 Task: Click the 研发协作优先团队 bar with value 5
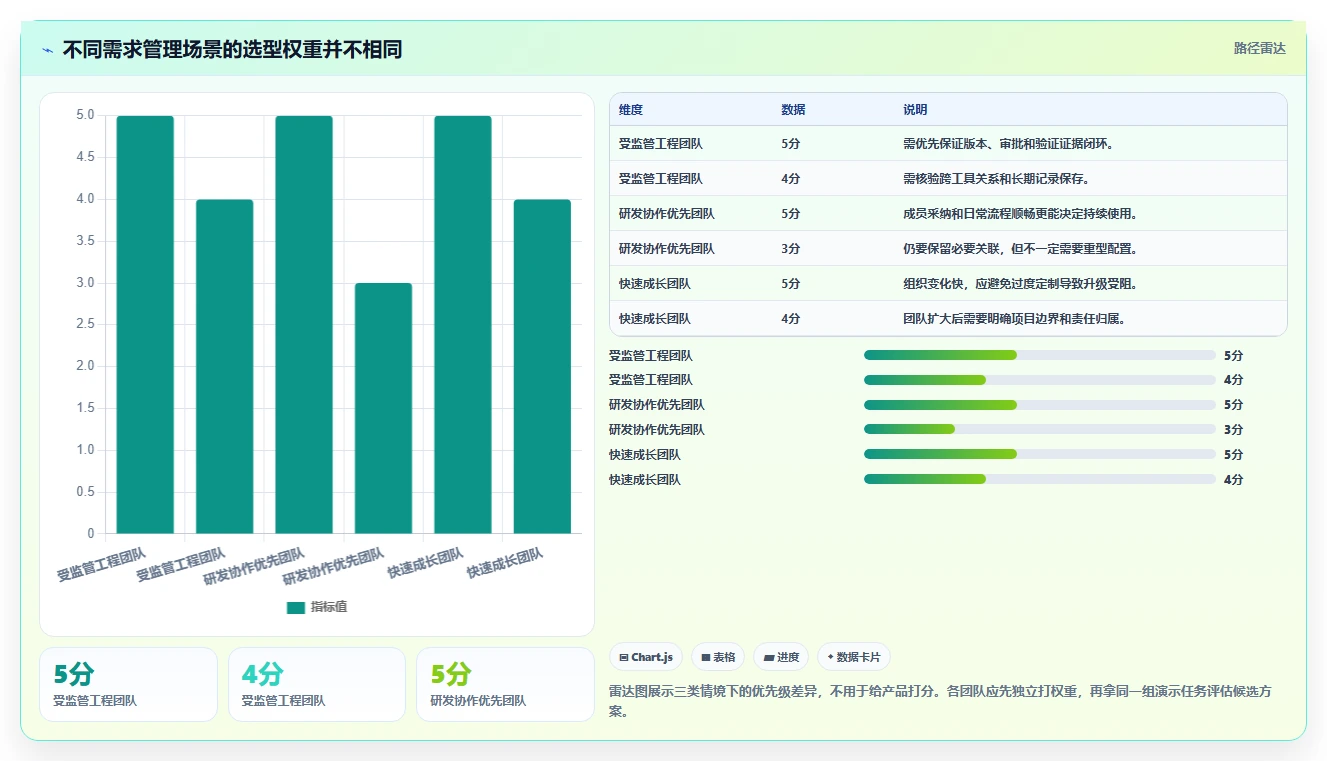[x=304, y=324]
